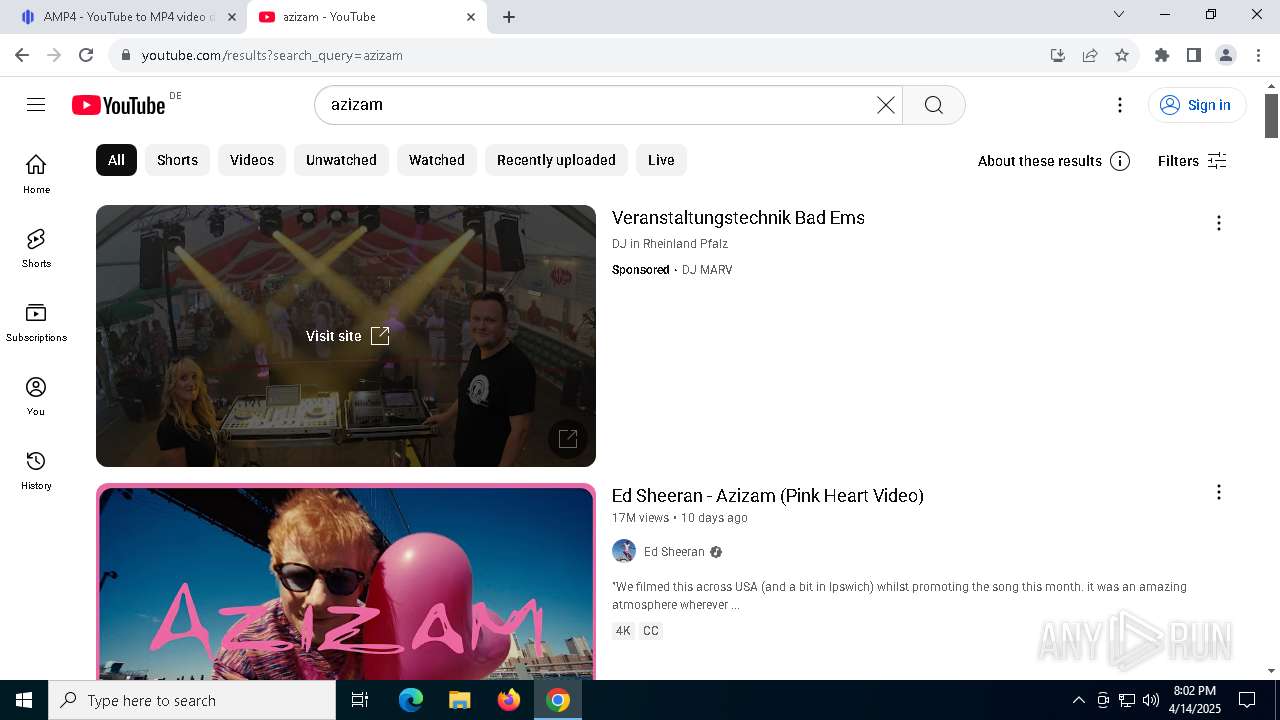The width and height of the screenshot is (1280, 720).
Task: Open Task View on taskbar
Action: [x=360, y=700]
